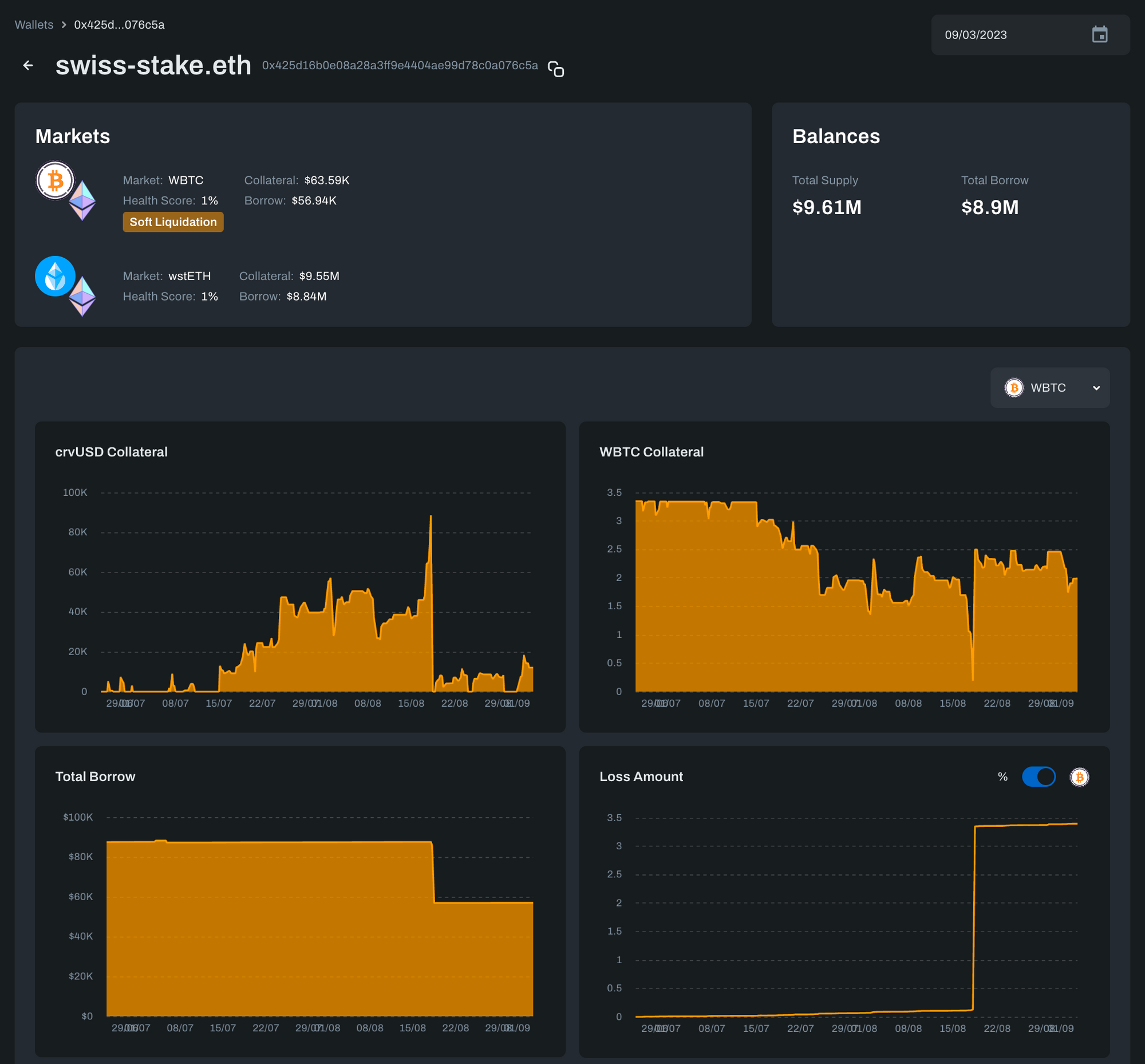Click the 22/07 date label in Loss Amount chart
The height and width of the screenshot is (1064, 1145).
(800, 1028)
